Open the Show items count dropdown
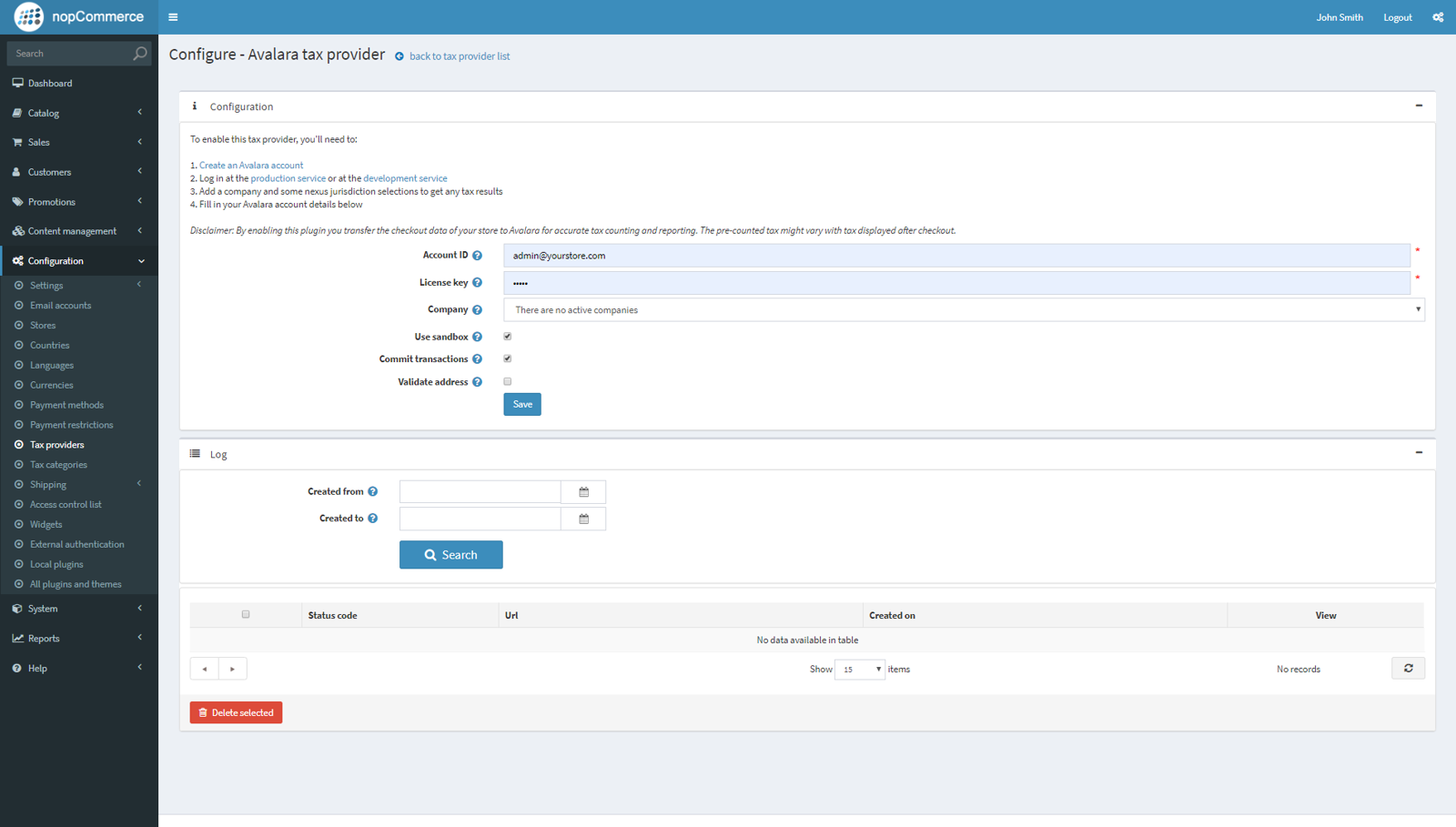 (859, 670)
